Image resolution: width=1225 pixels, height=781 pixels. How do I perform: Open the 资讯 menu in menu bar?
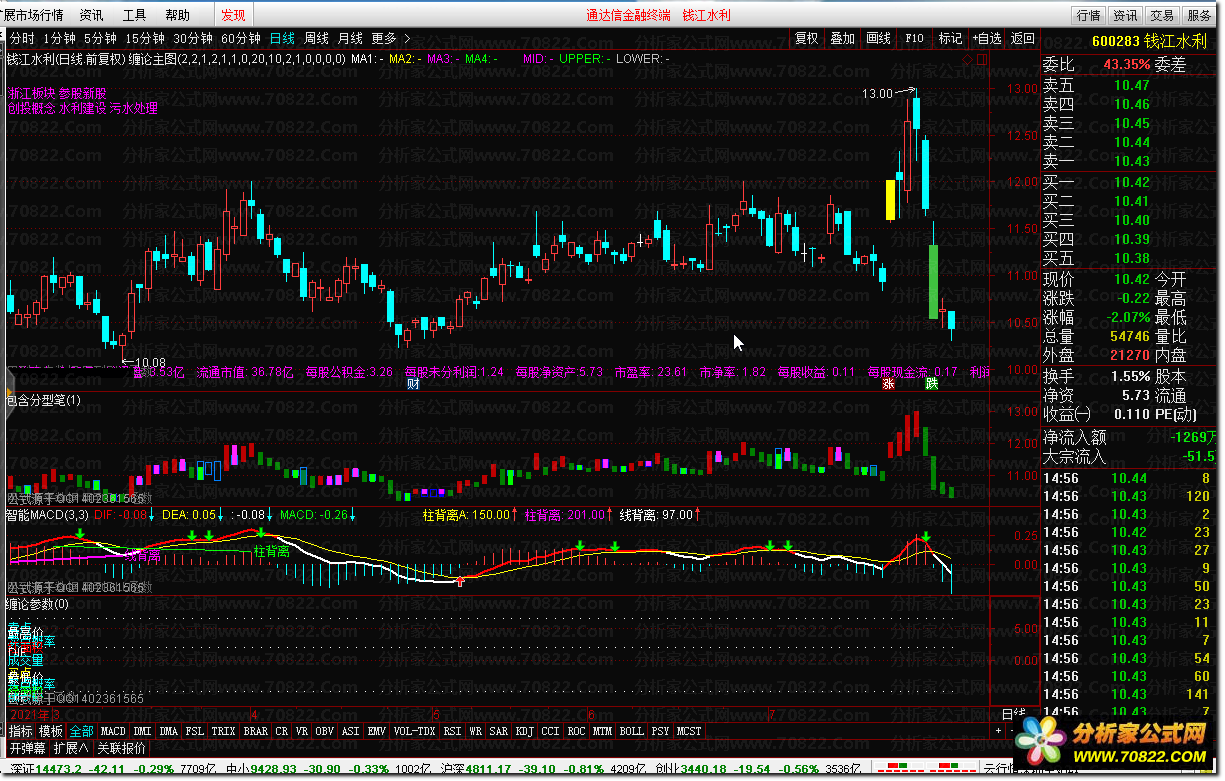[x=91, y=15]
